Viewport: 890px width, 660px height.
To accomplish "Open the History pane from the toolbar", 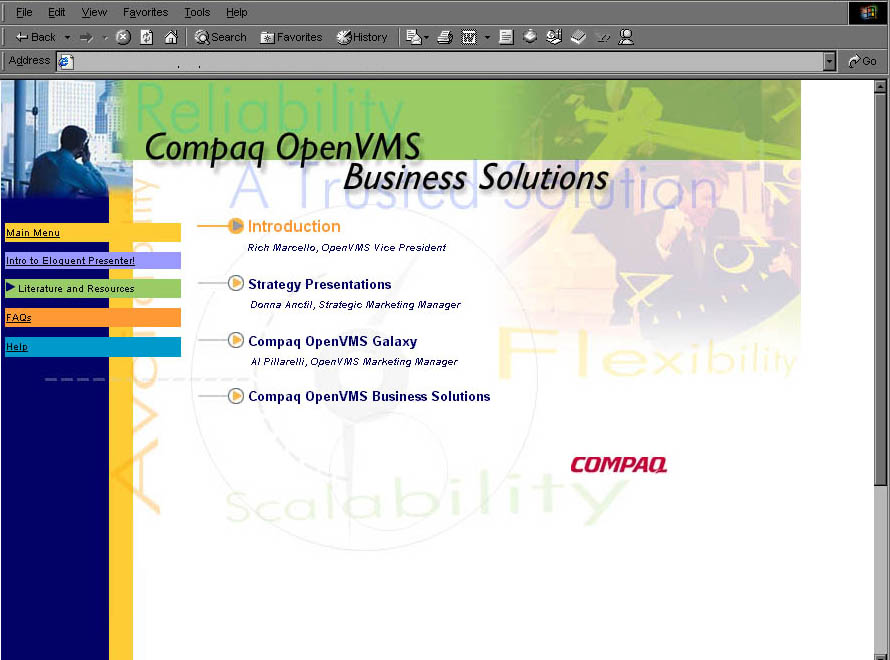I will (362, 37).
